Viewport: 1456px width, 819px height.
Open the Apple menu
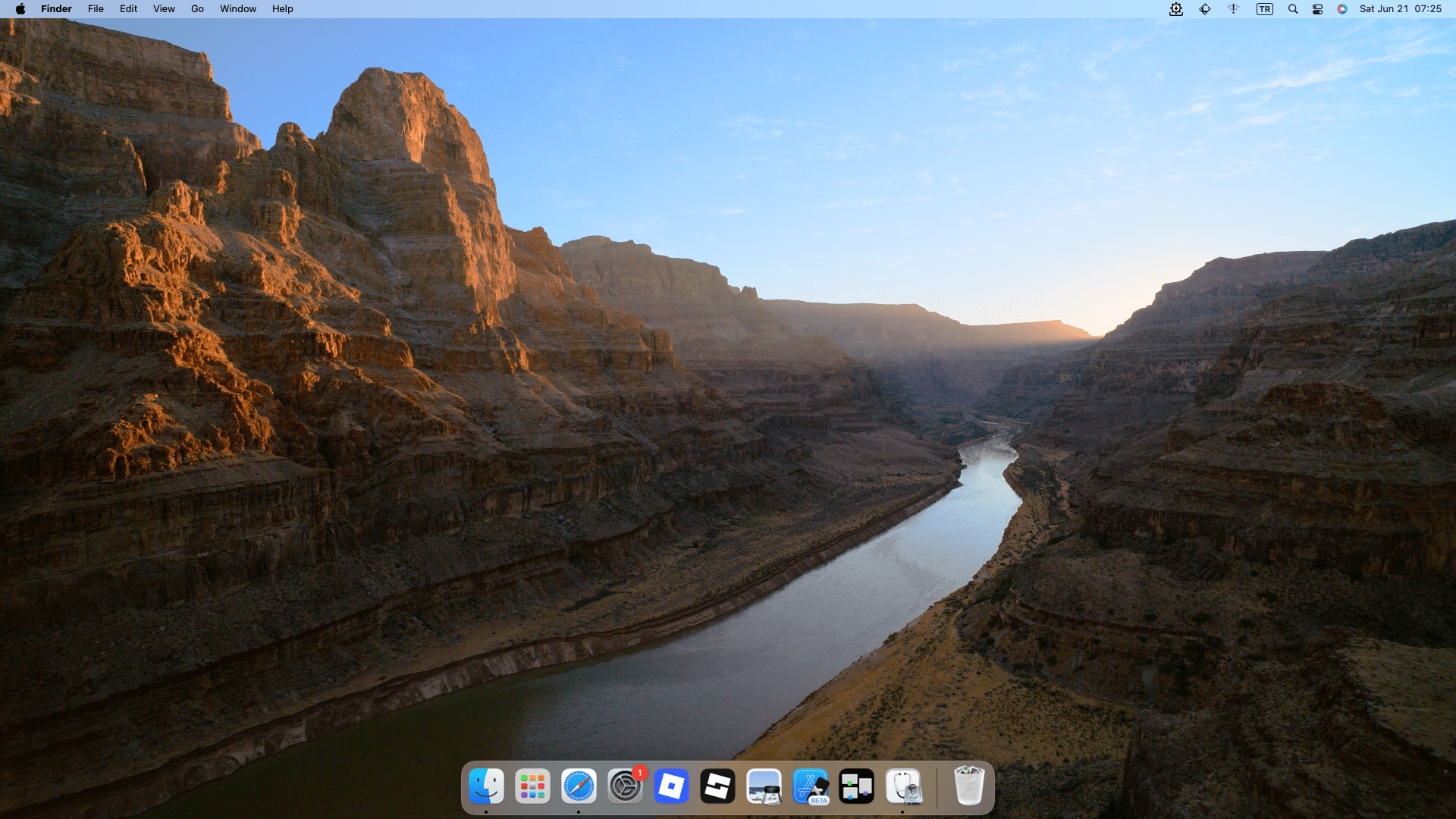coord(20,9)
